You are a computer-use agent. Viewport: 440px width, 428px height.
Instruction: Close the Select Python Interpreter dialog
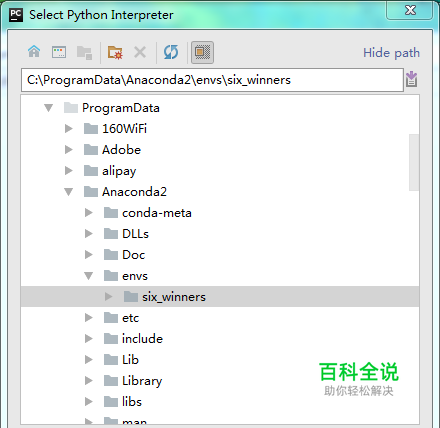[x=410, y=10]
